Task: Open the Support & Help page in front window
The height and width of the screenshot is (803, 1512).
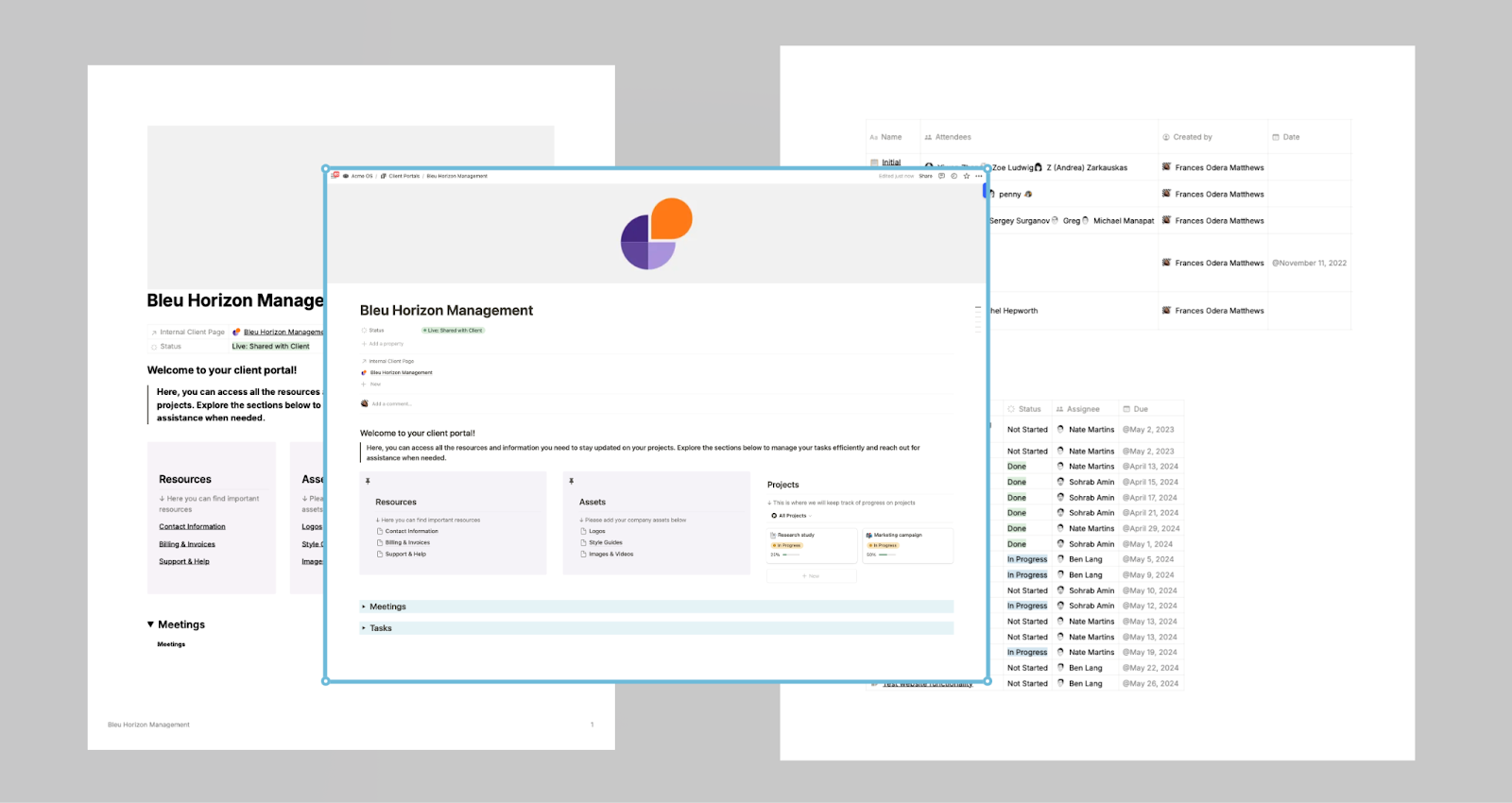Action: click(x=405, y=554)
